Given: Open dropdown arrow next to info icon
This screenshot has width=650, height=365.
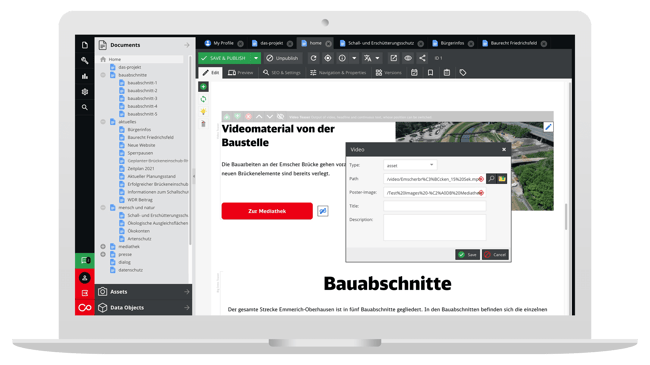Looking at the screenshot, I should click(x=354, y=58).
